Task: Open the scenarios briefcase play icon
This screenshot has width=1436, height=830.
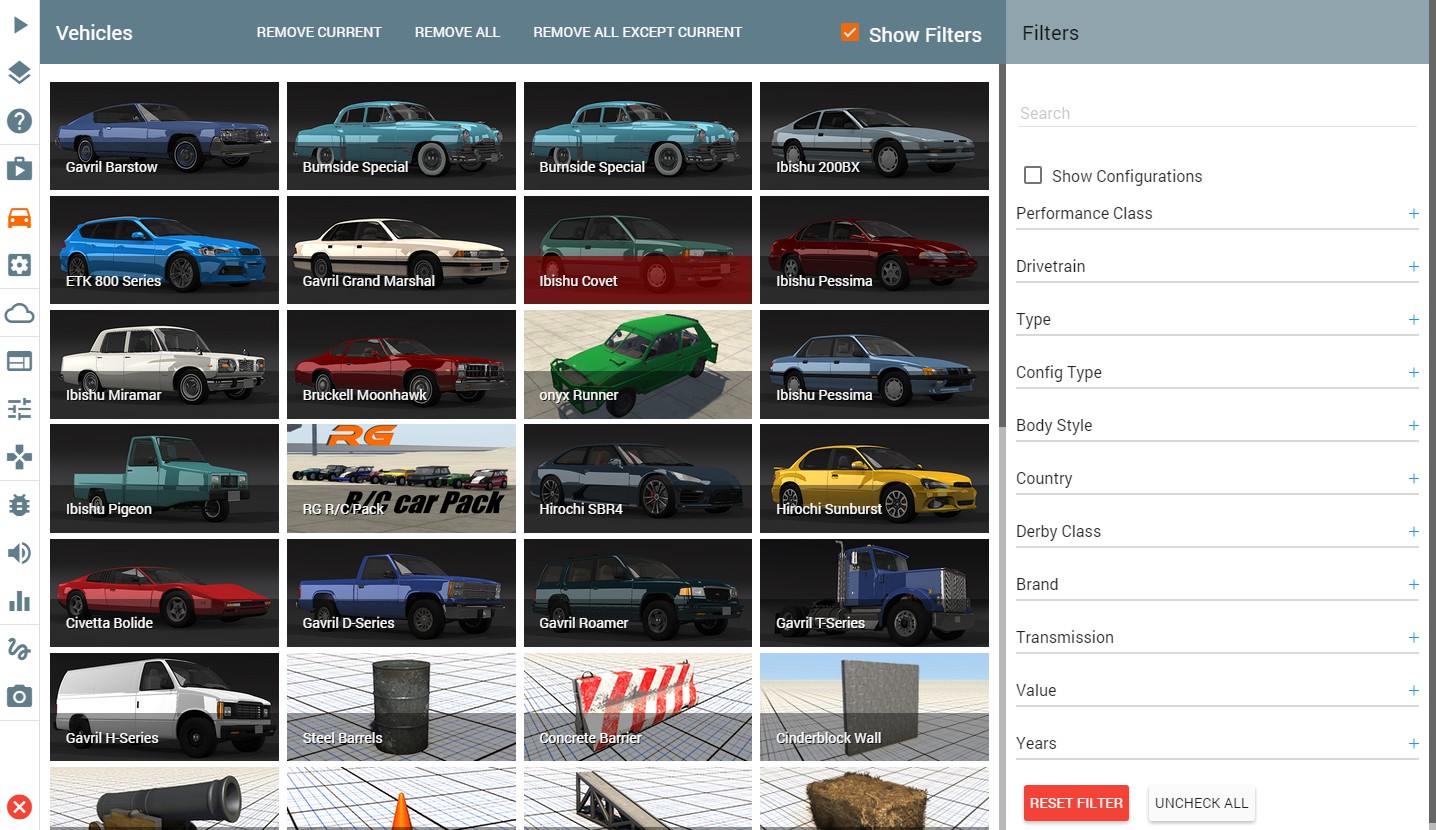Action: (x=19, y=169)
